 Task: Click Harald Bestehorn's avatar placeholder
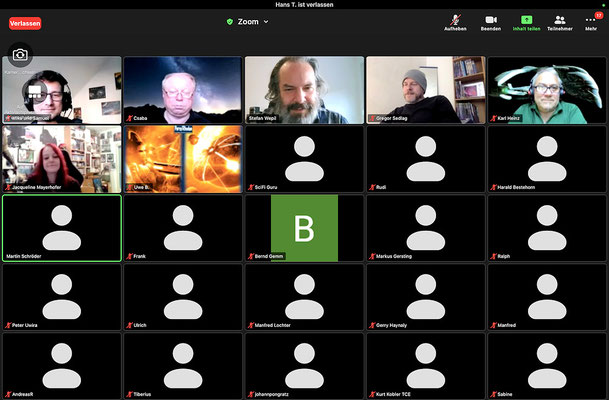pyautogui.click(x=547, y=158)
